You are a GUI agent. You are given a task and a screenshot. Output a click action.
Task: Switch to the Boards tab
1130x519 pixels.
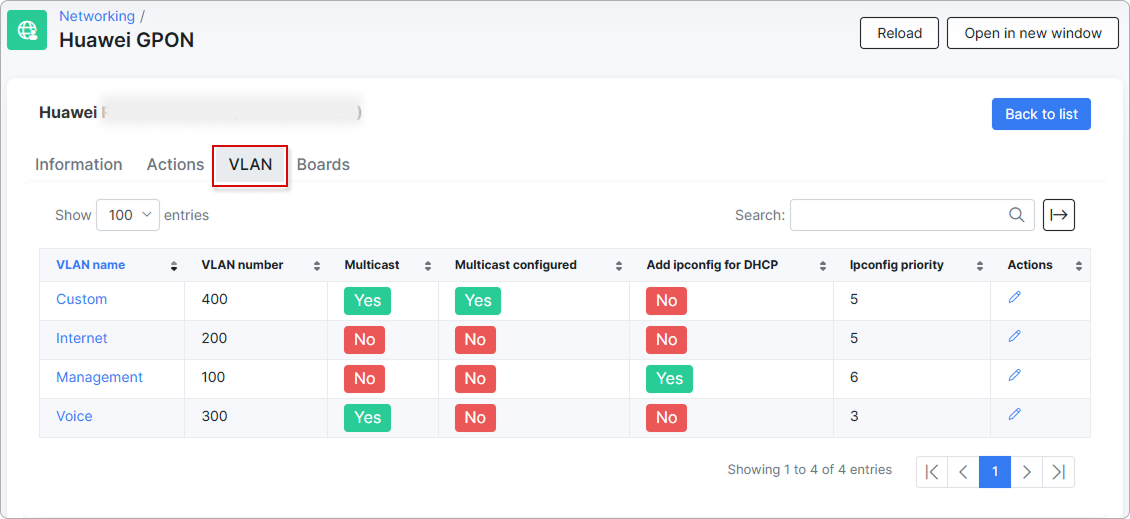(x=323, y=165)
